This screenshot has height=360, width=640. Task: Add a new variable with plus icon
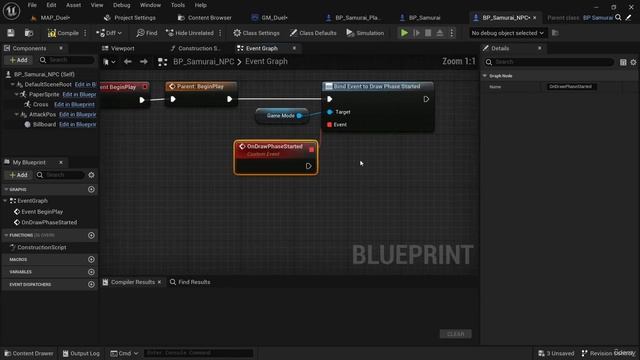click(x=91, y=272)
